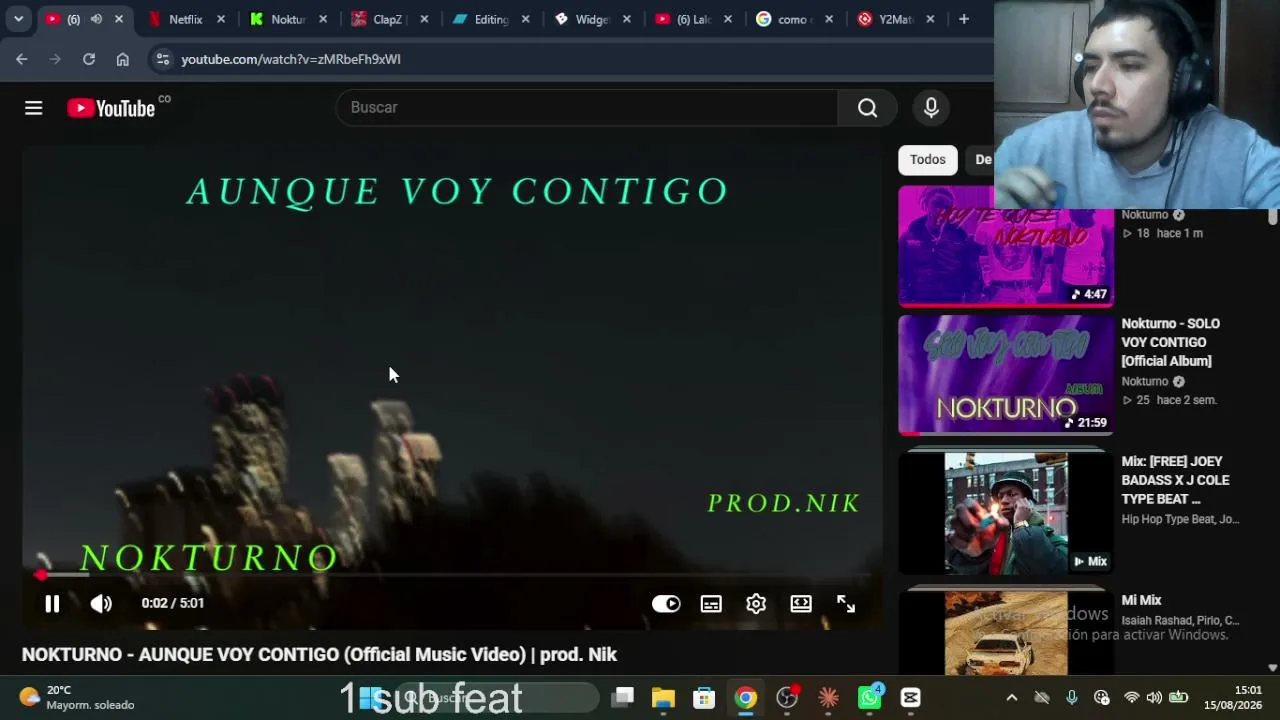Open the Chrome tab search dropdown
Image resolution: width=1280 pixels, height=720 pixels.
click(18, 19)
